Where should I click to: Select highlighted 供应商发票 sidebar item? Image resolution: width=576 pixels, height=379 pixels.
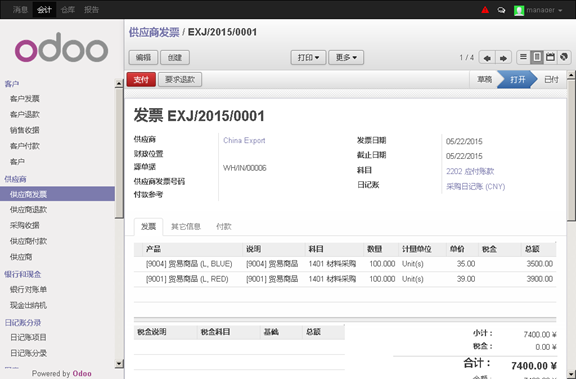coord(57,194)
